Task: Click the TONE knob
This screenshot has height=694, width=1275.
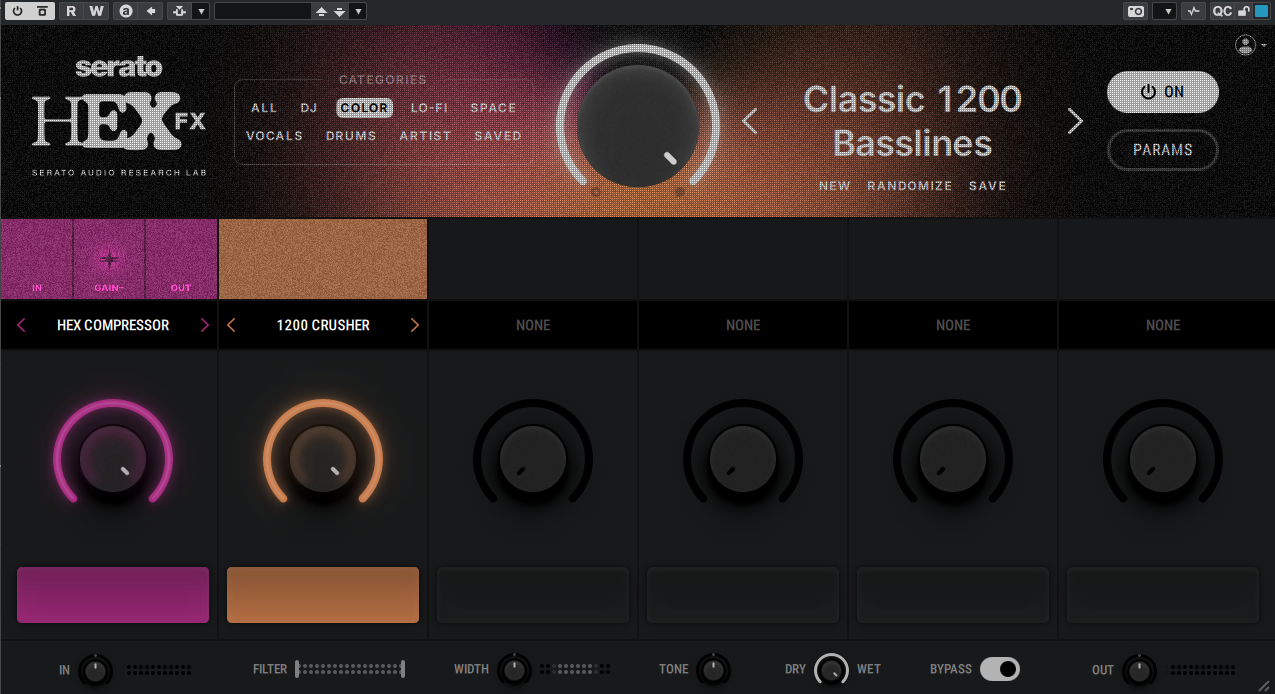Action: click(x=713, y=670)
